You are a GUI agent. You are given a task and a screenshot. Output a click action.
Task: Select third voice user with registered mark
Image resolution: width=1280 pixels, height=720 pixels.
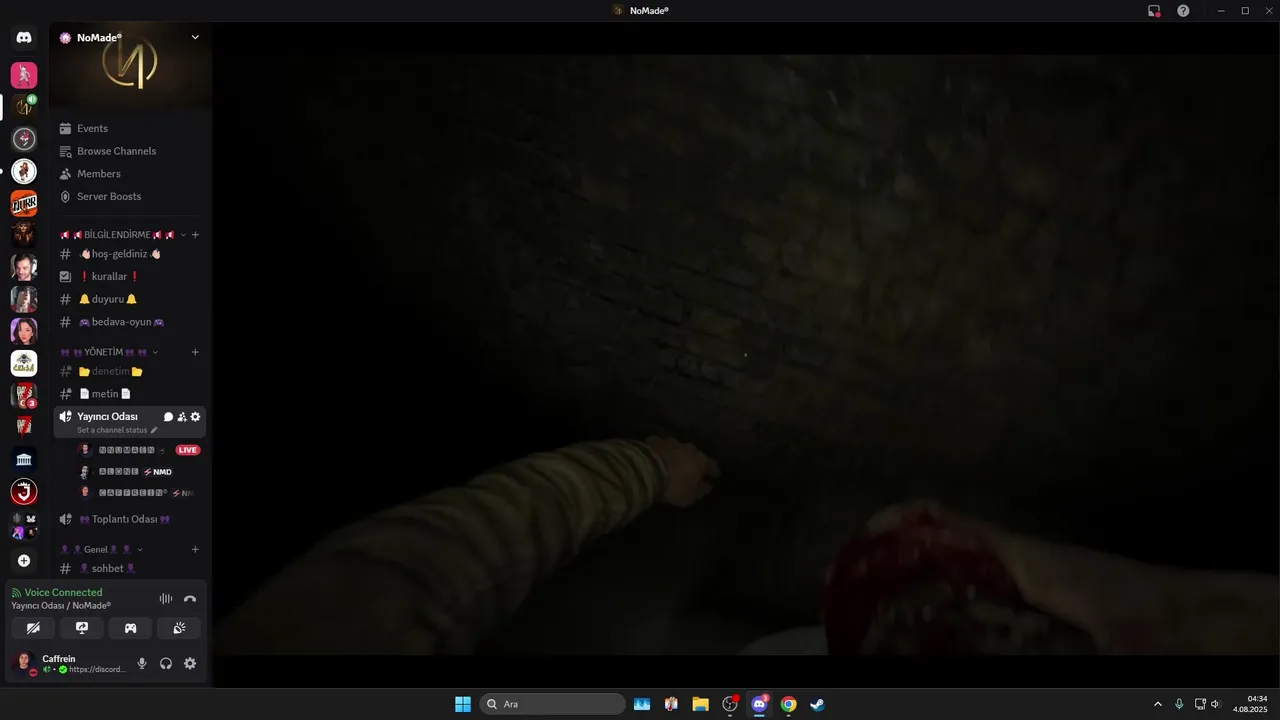pyautogui.click(x=138, y=493)
